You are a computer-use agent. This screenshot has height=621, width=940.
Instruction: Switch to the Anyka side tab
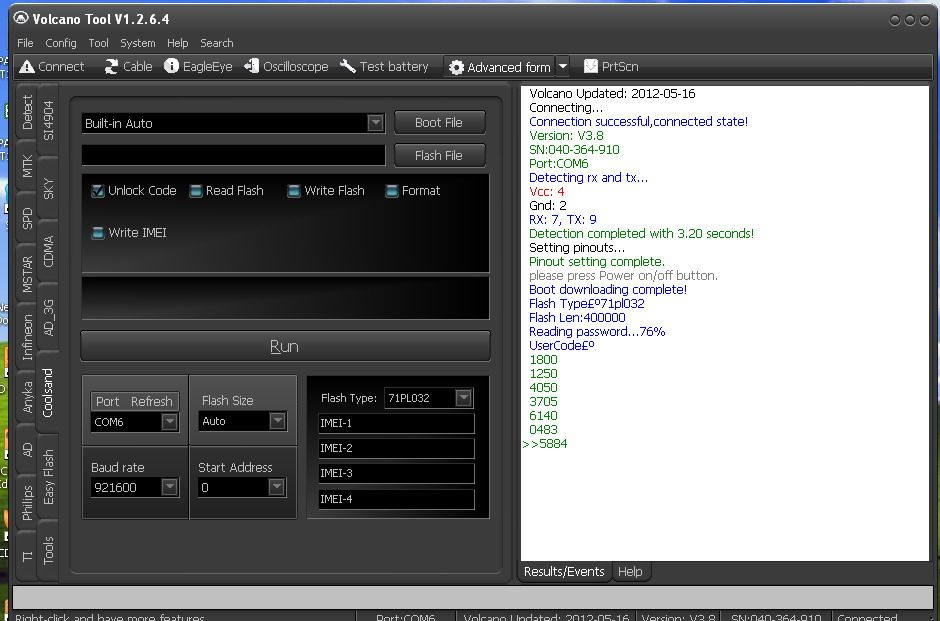27,397
